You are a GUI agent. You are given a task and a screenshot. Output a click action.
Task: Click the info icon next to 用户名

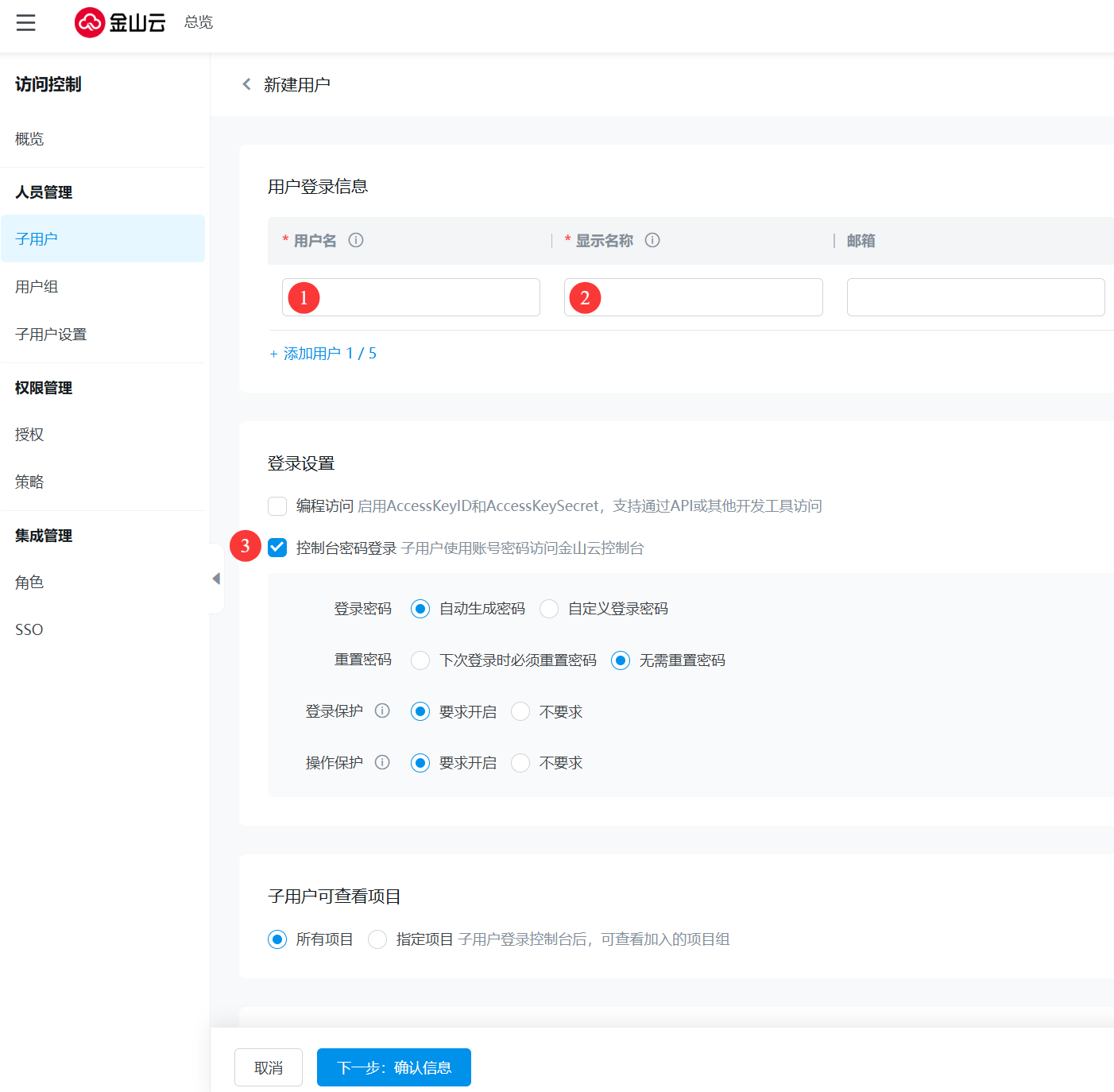(356, 240)
